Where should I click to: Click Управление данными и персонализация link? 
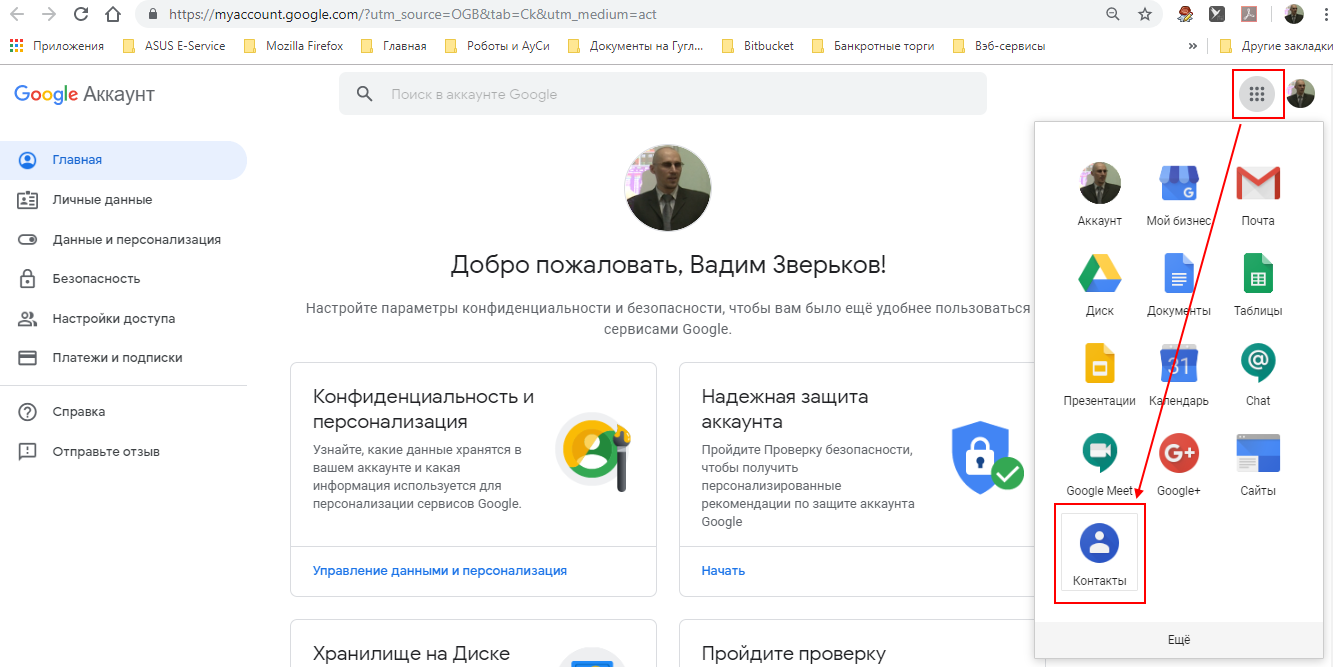coord(440,571)
